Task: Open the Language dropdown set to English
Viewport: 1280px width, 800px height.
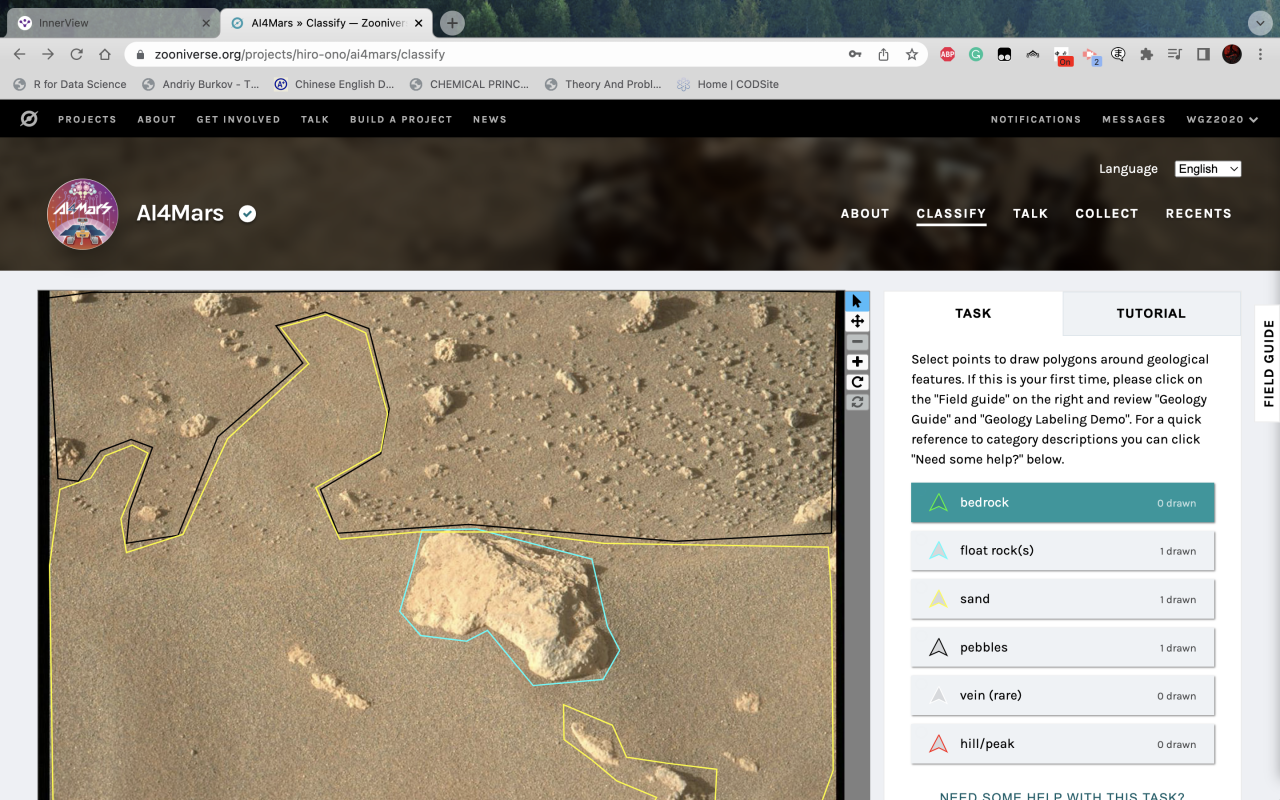Action: 1208,169
